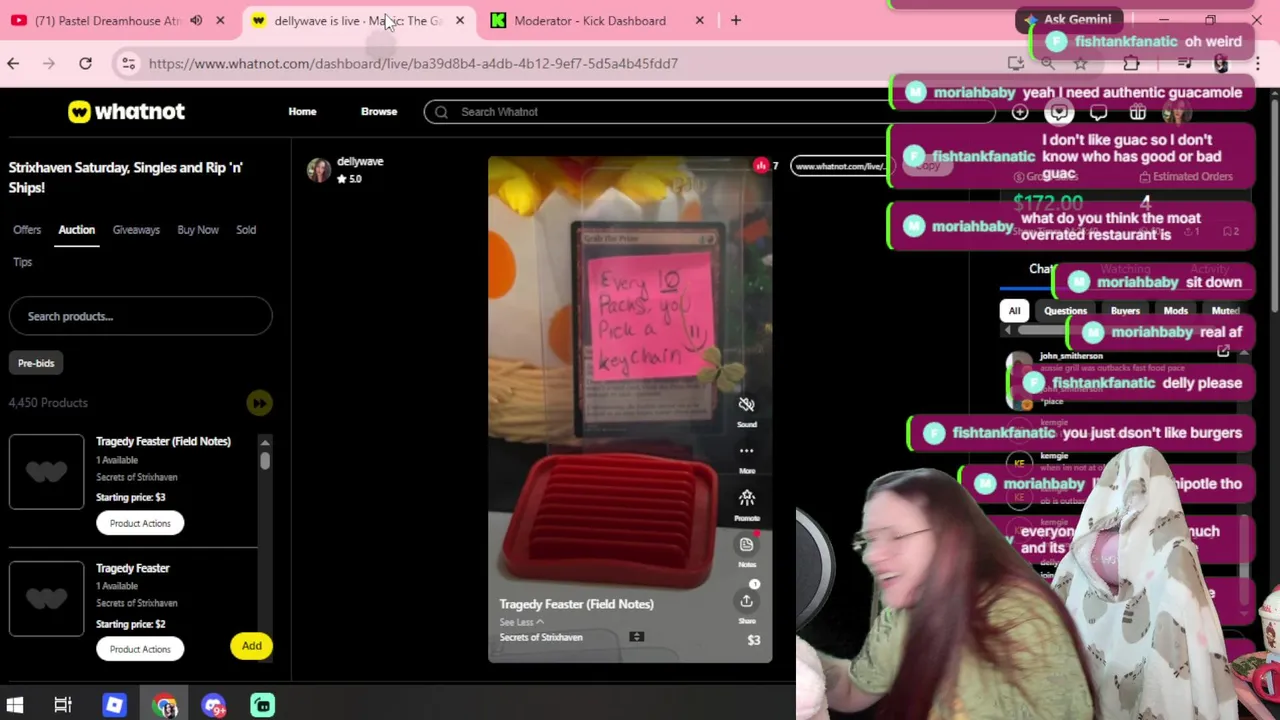Click the dellywave seller avatar
The image size is (1280, 720).
pos(319,170)
